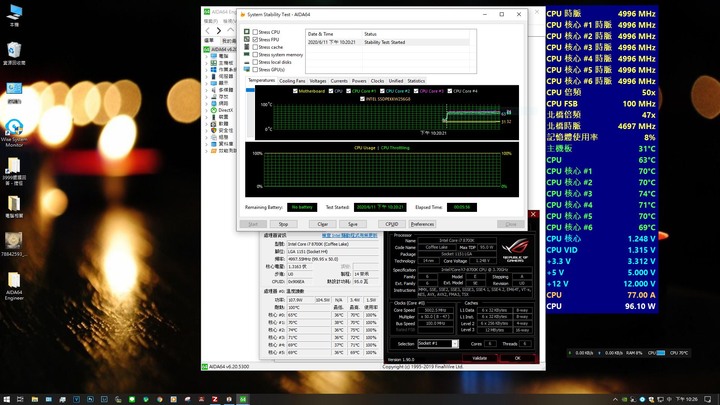Click the Stop button
The image size is (720, 405).
coord(283,224)
